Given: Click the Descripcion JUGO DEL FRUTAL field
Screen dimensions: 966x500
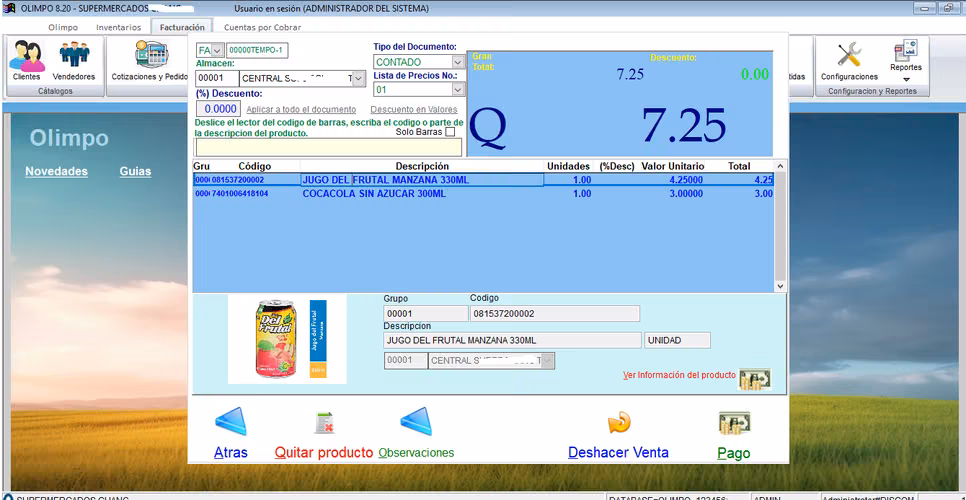Looking at the screenshot, I should 513,341.
